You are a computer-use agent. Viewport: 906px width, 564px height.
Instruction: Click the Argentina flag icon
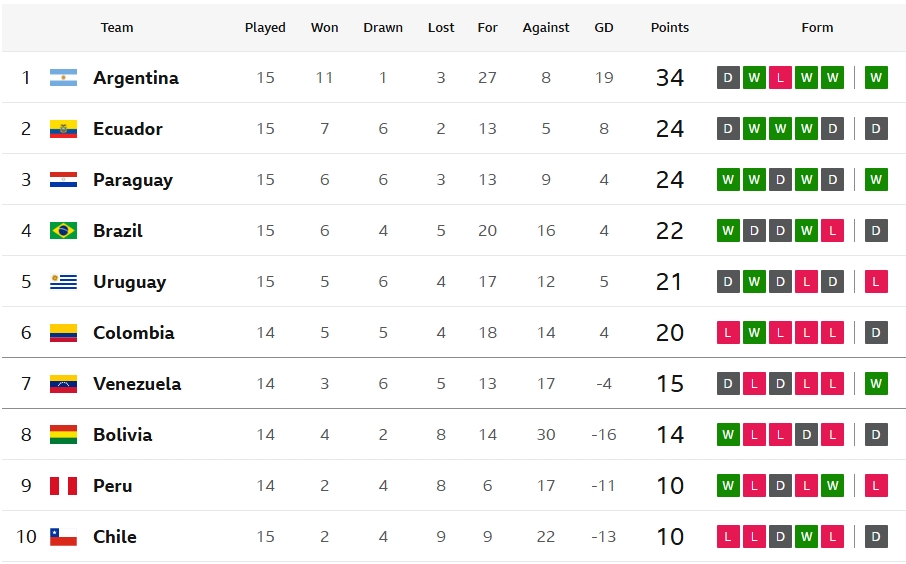[x=63, y=77]
